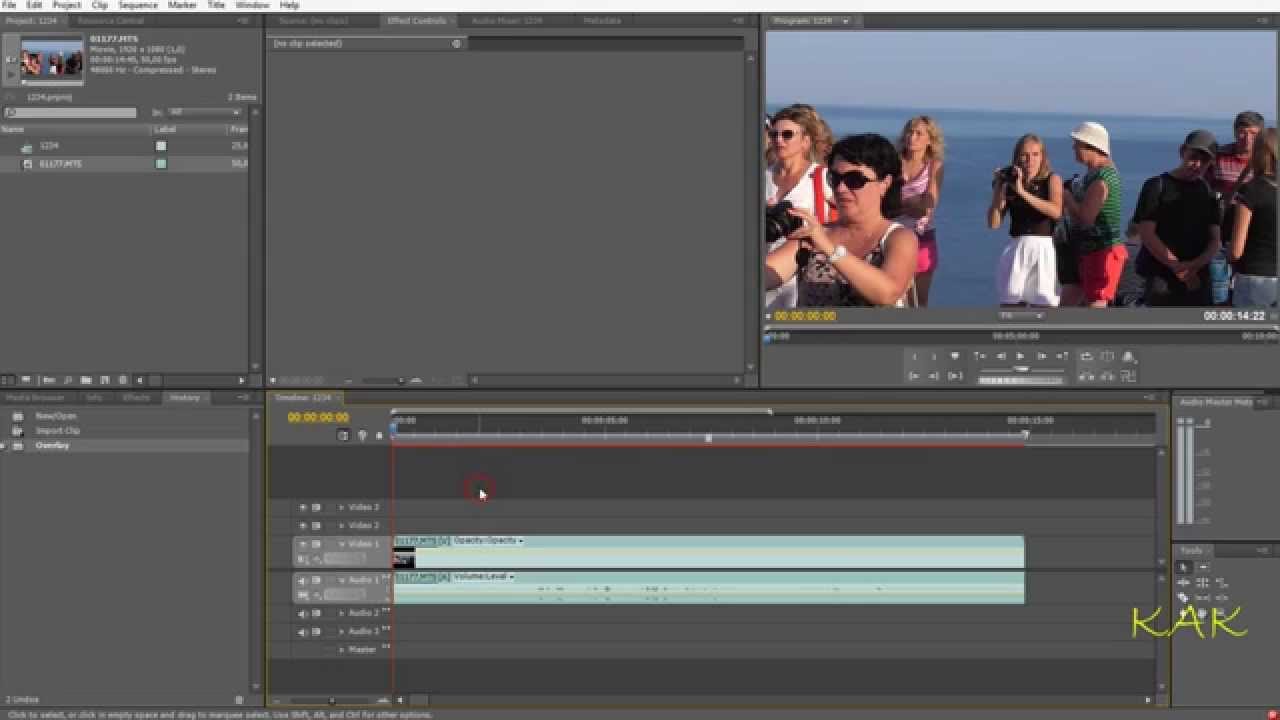The width and height of the screenshot is (1280, 720).
Task: Click the Lift button in Program monitor
Action: 1086,376
